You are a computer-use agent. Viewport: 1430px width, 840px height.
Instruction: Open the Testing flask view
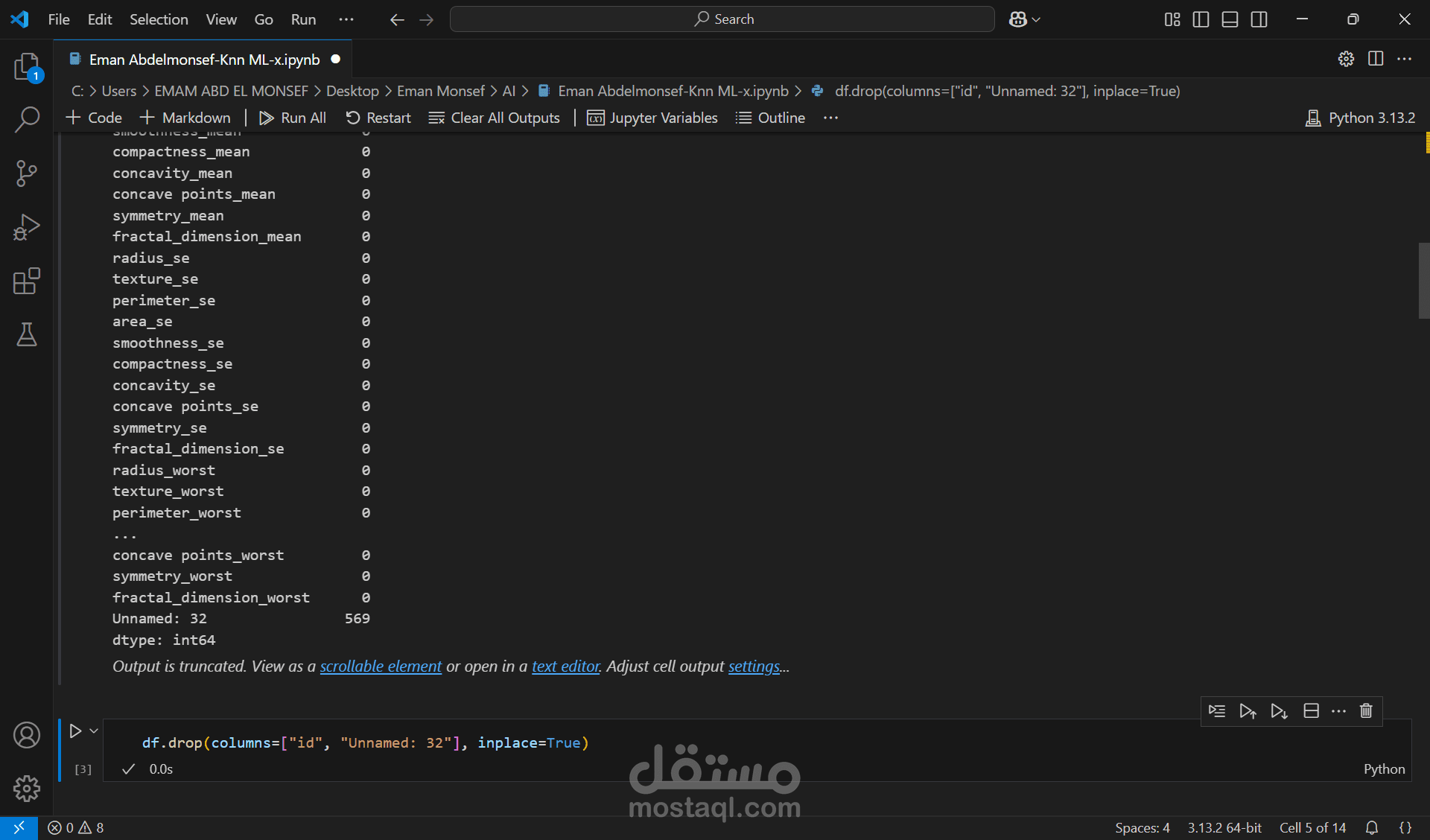[x=27, y=335]
